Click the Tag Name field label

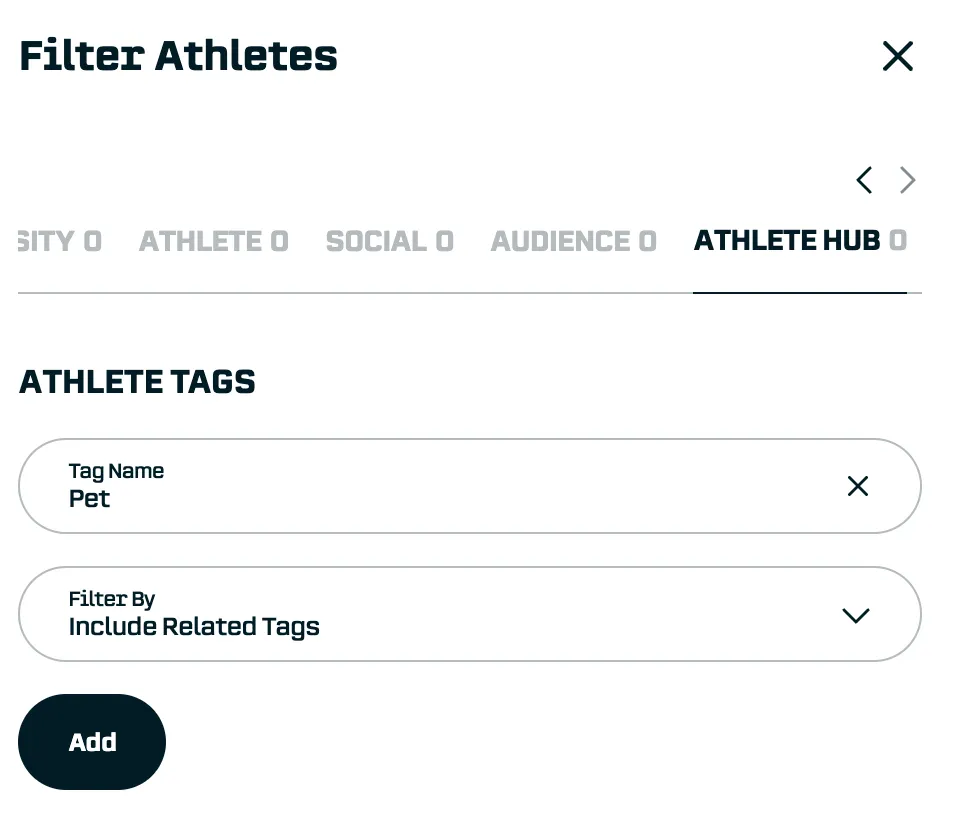[x=116, y=471]
